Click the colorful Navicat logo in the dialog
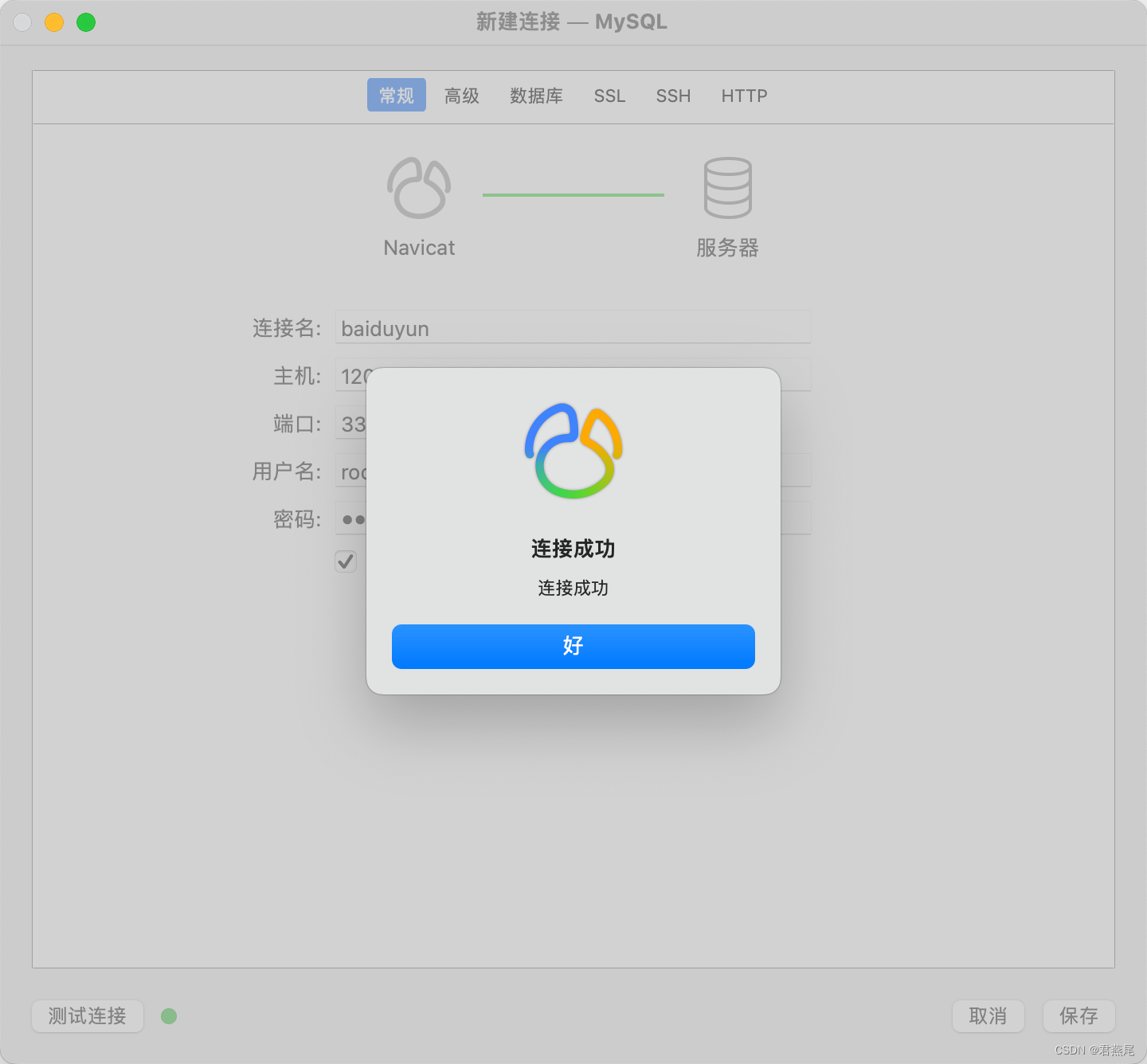The height and width of the screenshot is (1064, 1147). coord(573,451)
